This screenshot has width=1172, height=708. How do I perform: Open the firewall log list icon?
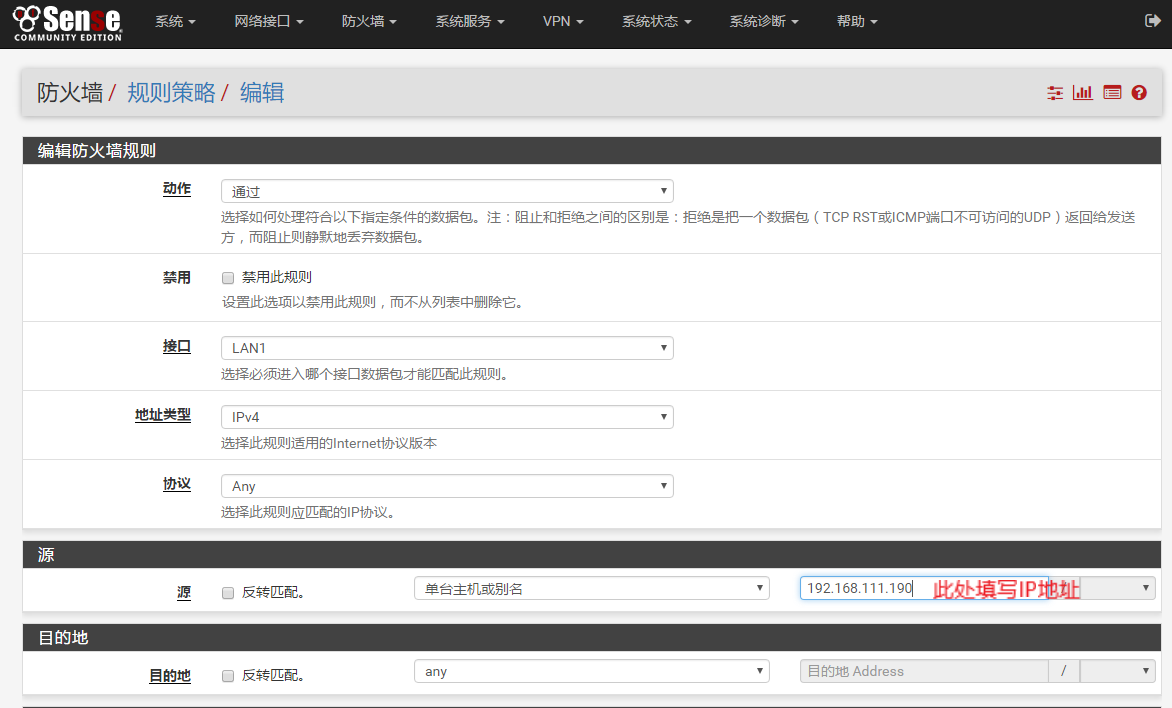[x=1112, y=93]
